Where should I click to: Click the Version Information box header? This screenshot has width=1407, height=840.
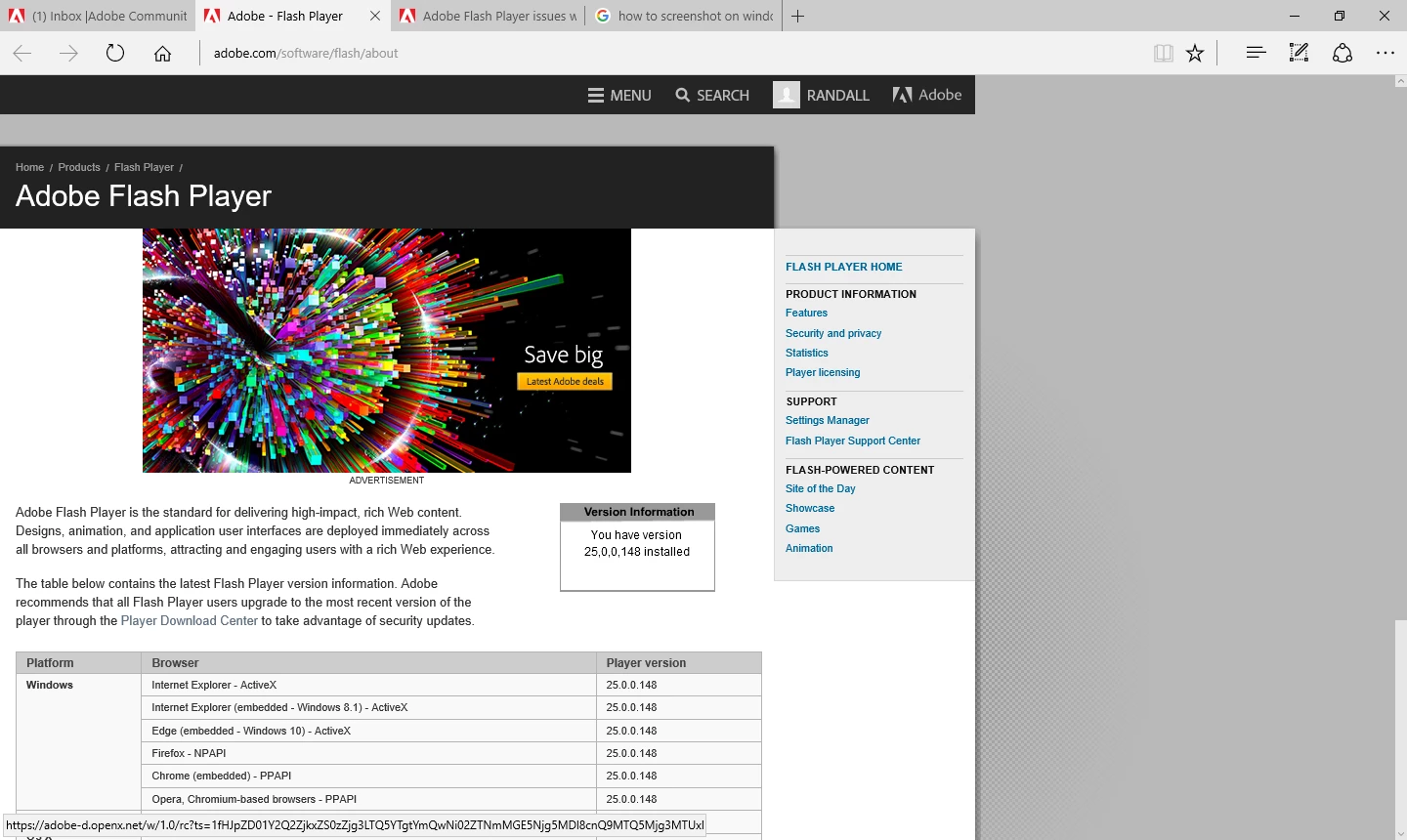coord(638,512)
